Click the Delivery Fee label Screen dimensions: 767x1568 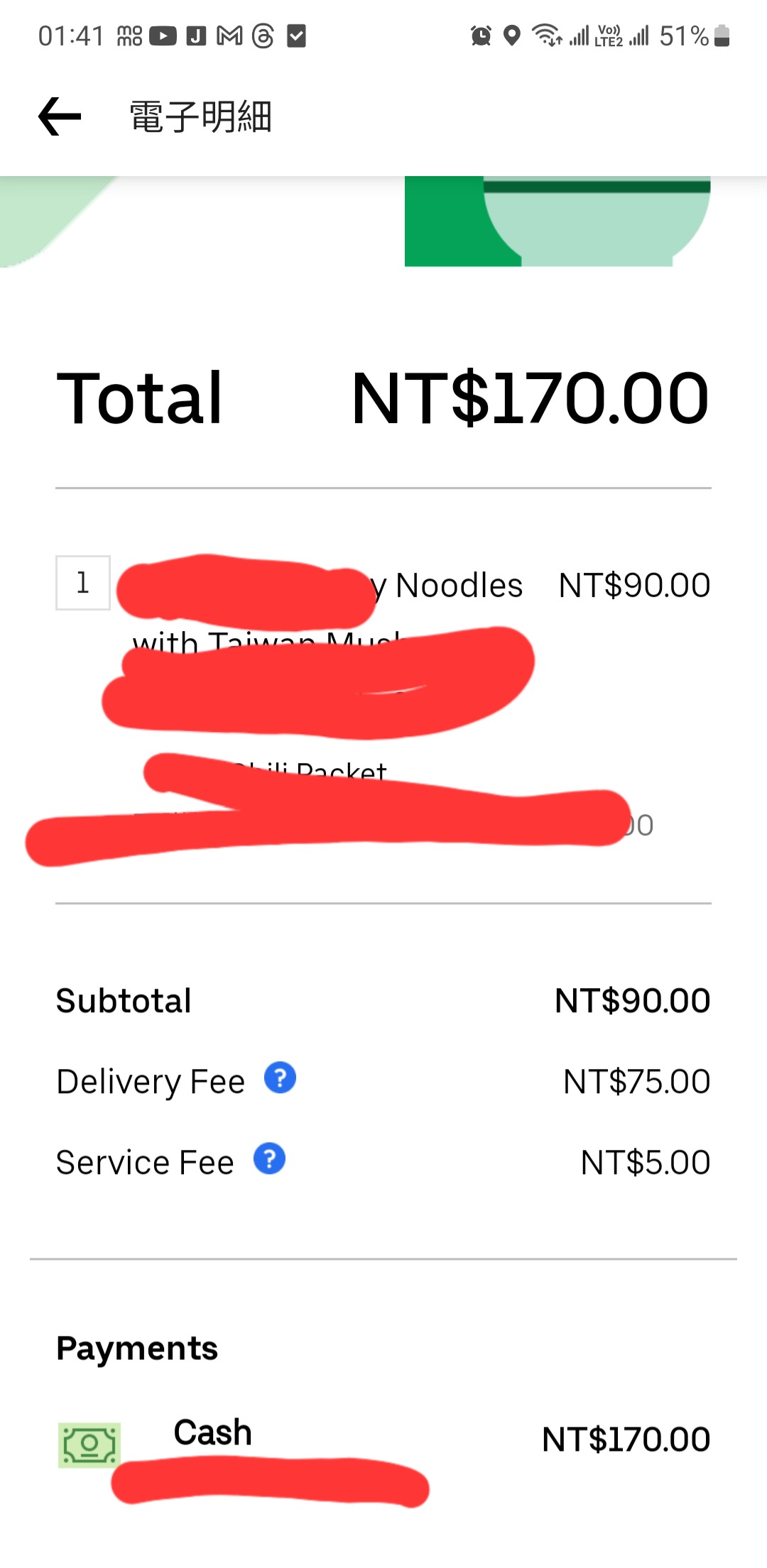tap(151, 1082)
